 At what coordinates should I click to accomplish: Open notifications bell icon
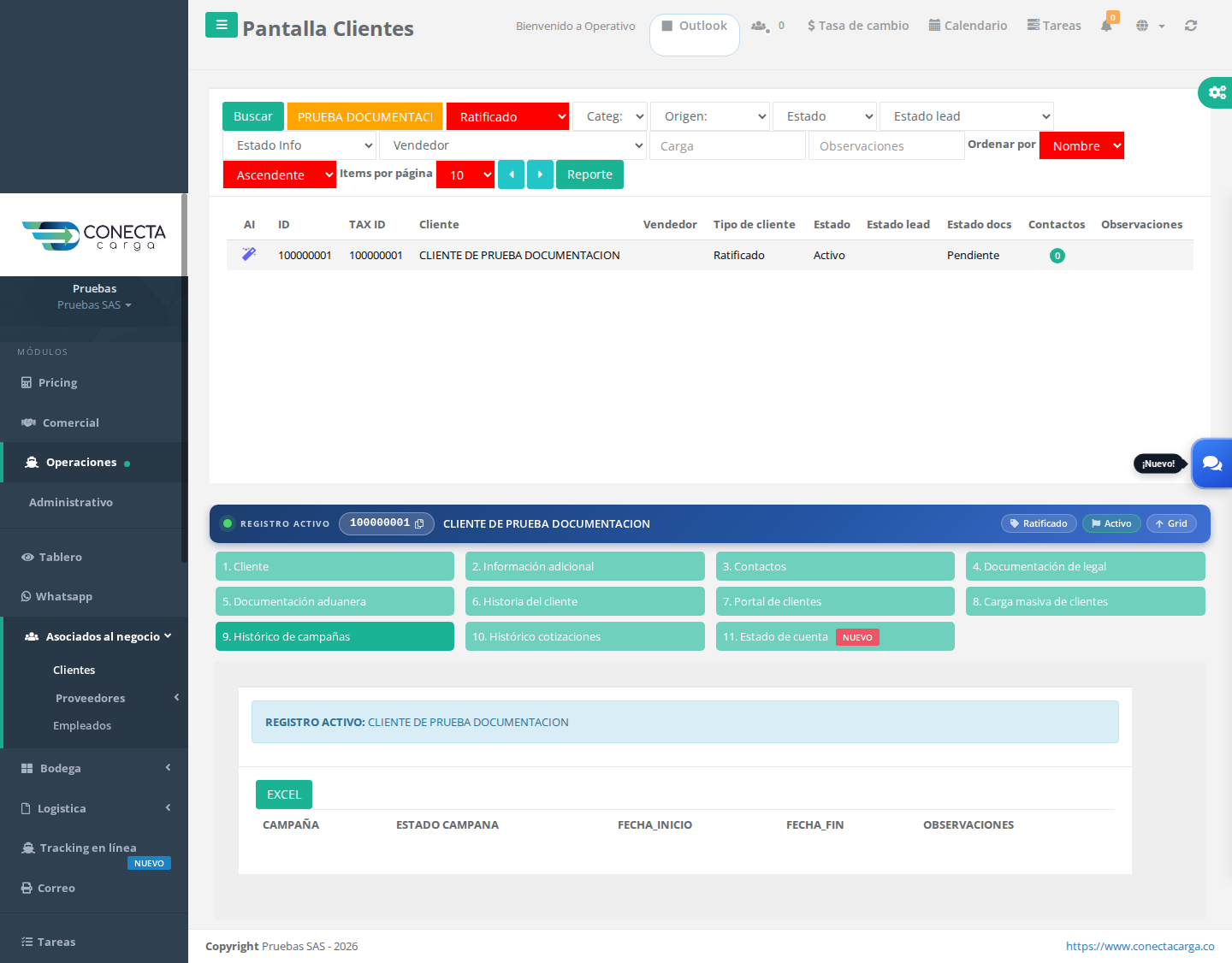(x=1107, y=26)
